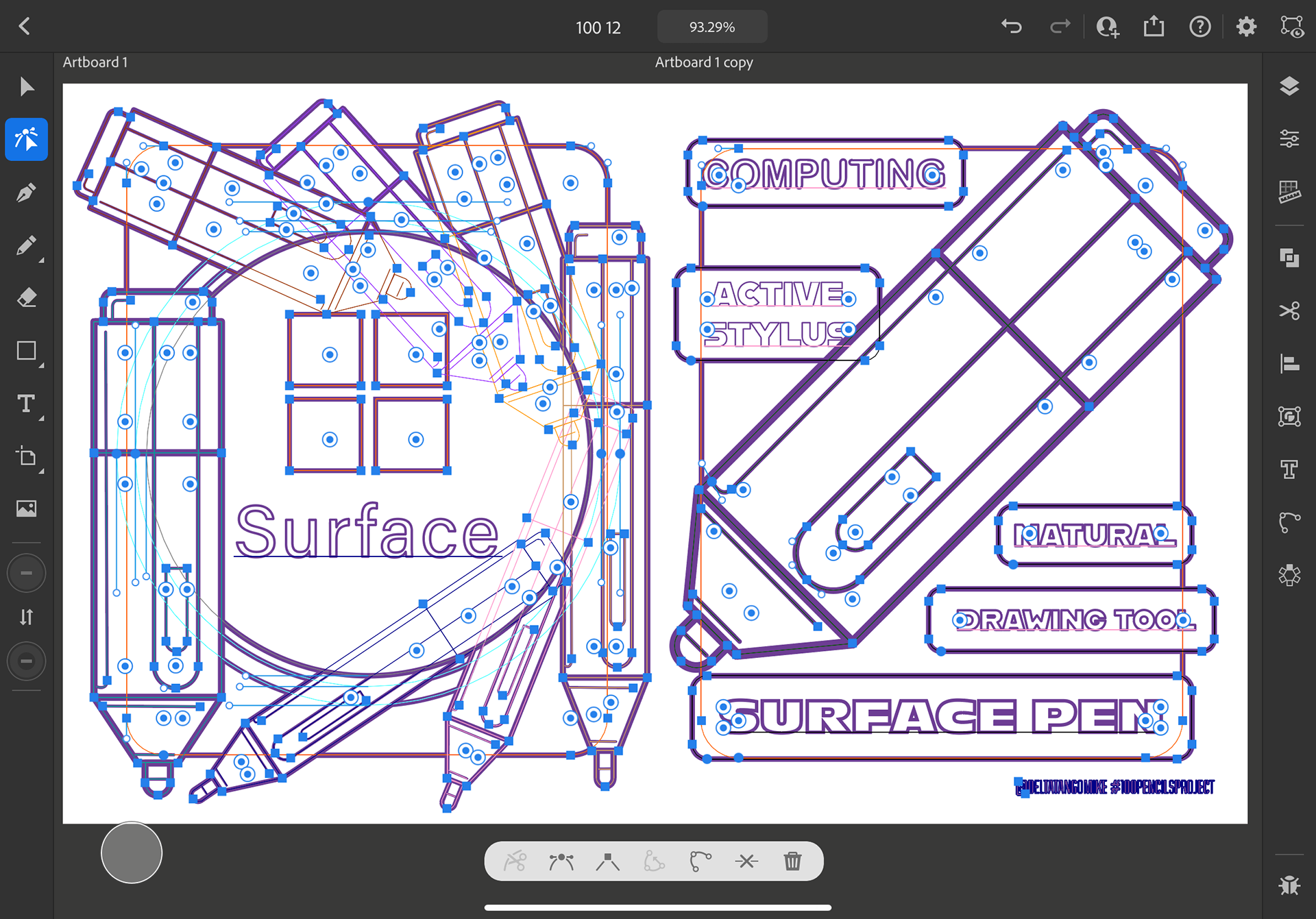The height and width of the screenshot is (919, 1316).
Task: Open the Align panel
Action: [1289, 363]
